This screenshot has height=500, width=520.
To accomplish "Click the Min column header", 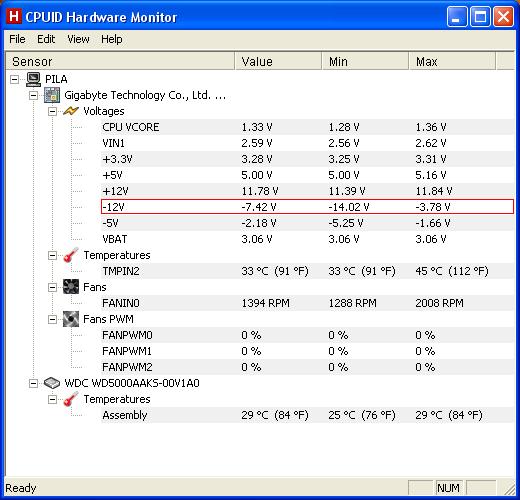I will (x=365, y=61).
